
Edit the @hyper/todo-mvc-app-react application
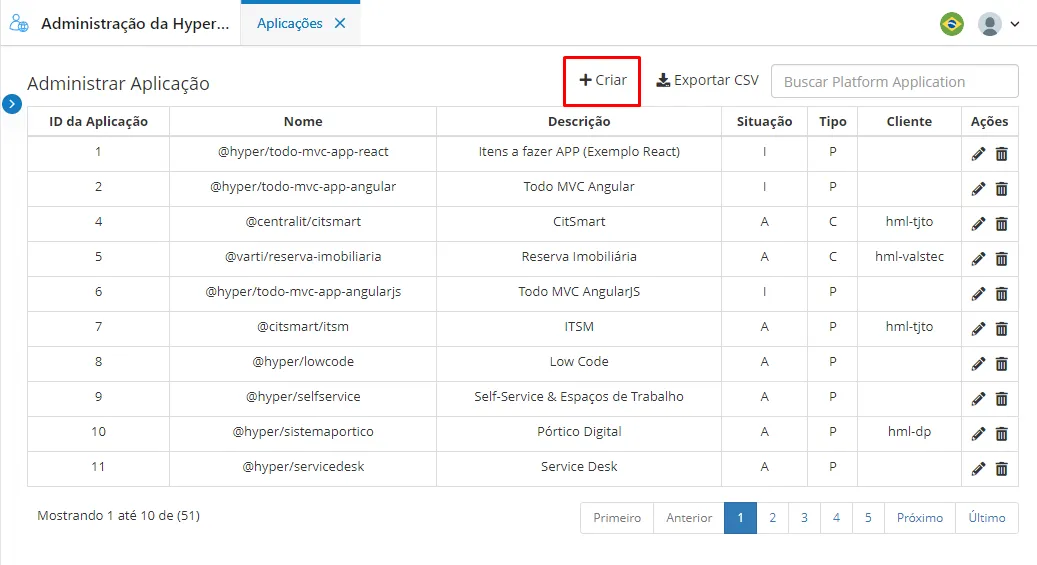978,154
